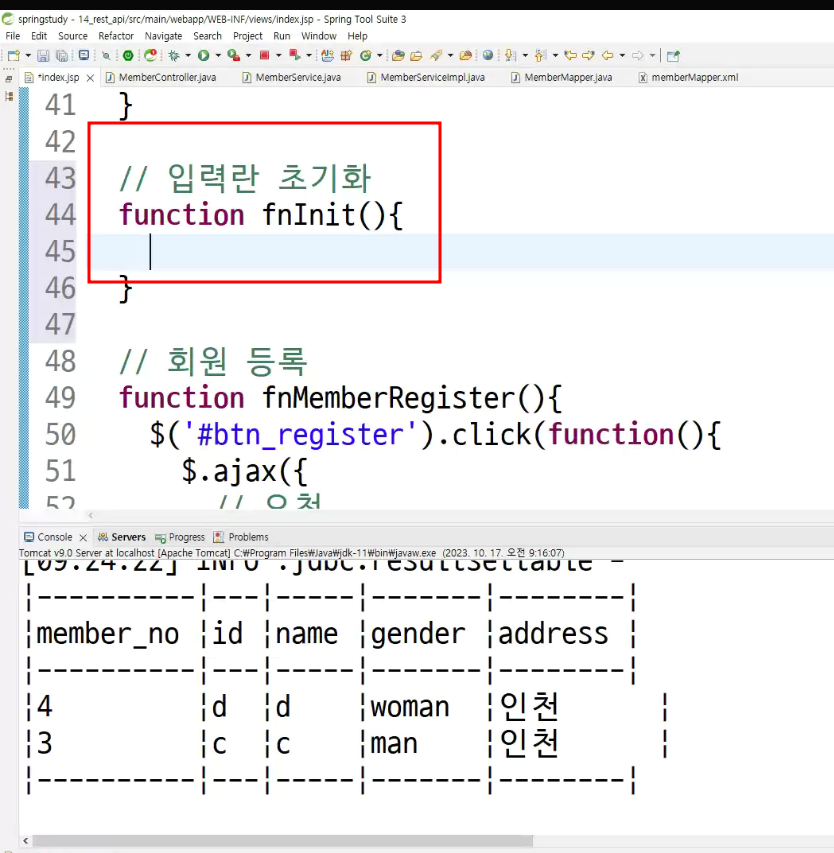This screenshot has width=834, height=853.
Task: Open the Search dropdown arrow
Action: tap(450, 55)
